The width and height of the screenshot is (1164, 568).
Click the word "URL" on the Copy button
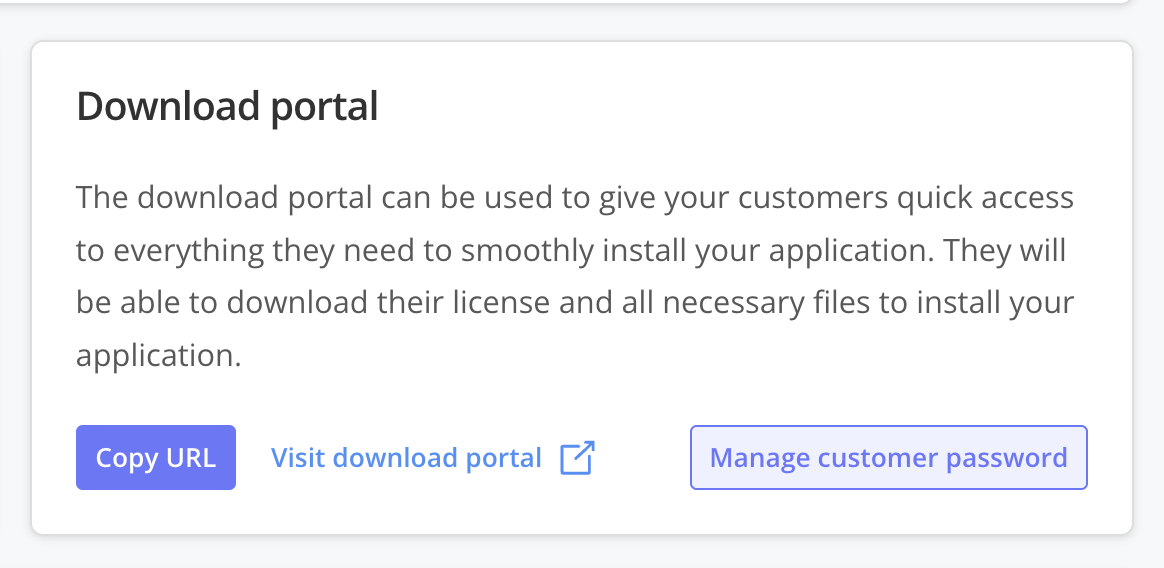point(190,458)
